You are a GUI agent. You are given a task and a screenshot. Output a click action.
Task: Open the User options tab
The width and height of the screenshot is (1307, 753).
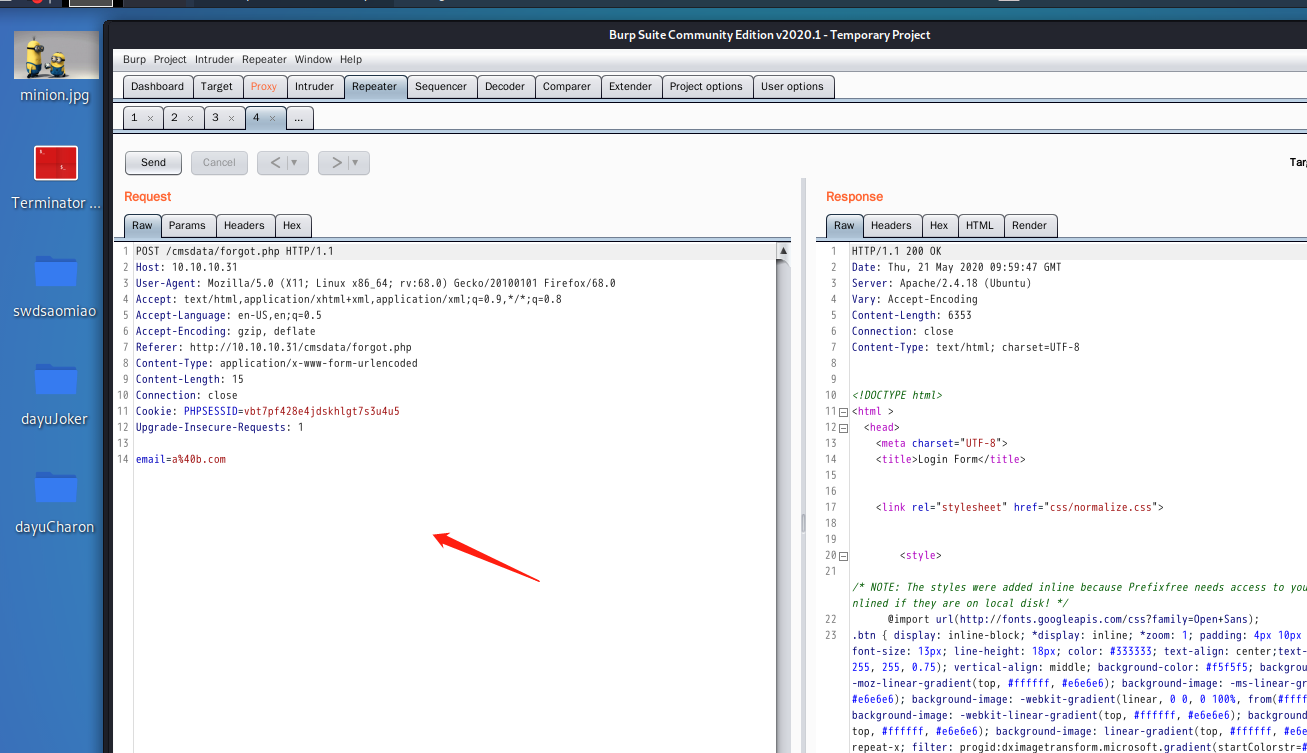[x=792, y=86]
